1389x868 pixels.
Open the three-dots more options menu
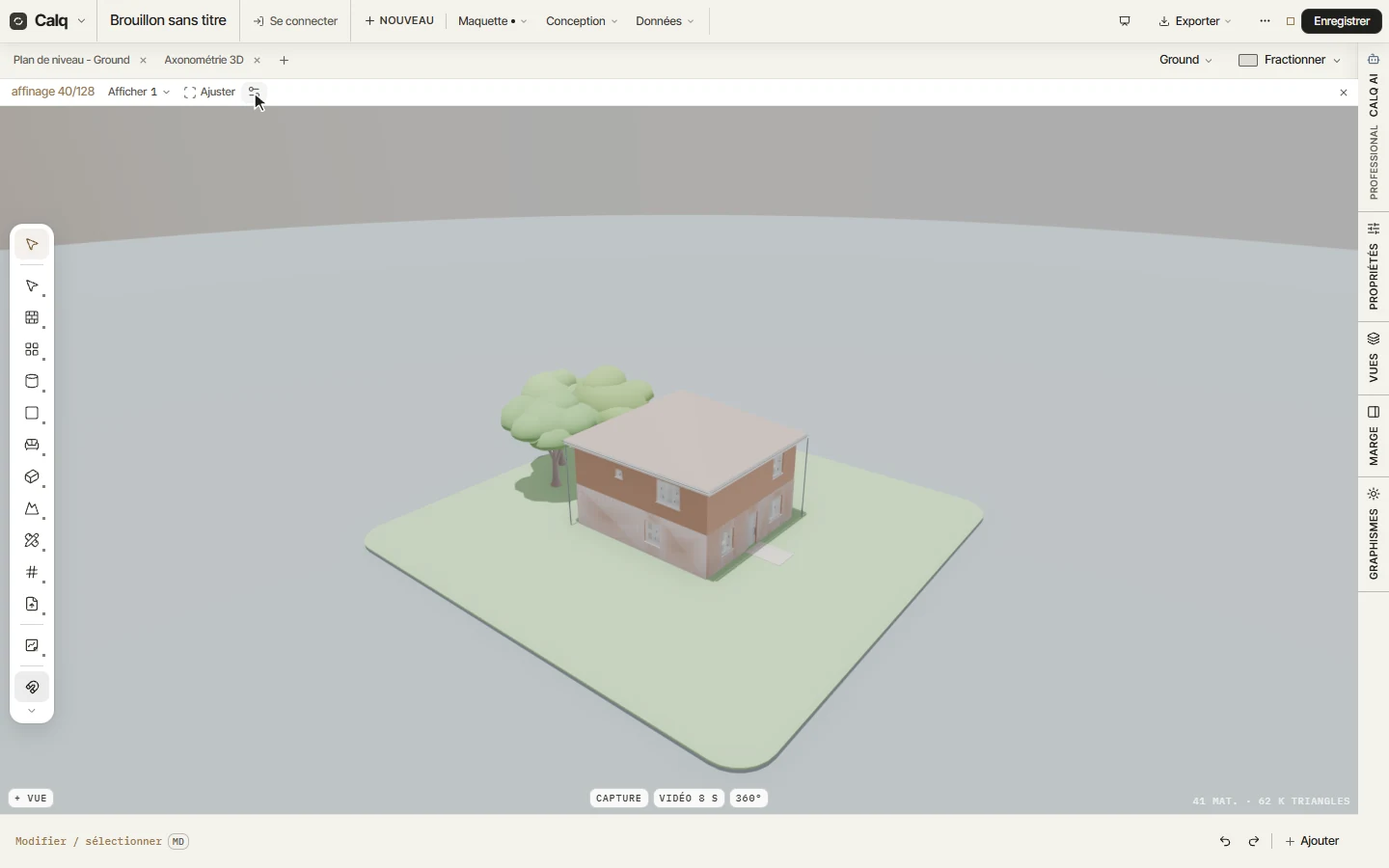click(1265, 21)
